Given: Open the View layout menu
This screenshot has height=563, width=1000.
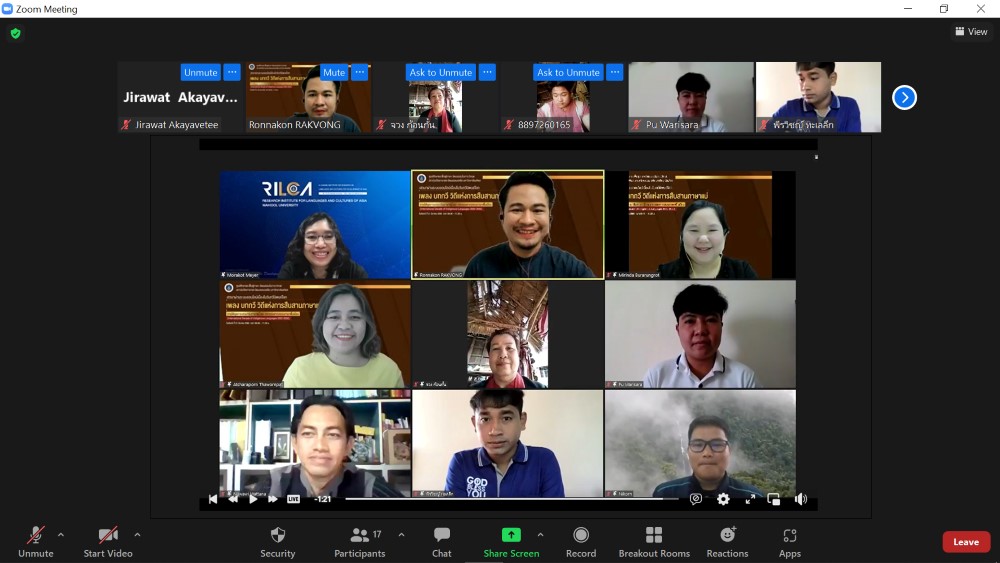Looking at the screenshot, I should coord(971,32).
